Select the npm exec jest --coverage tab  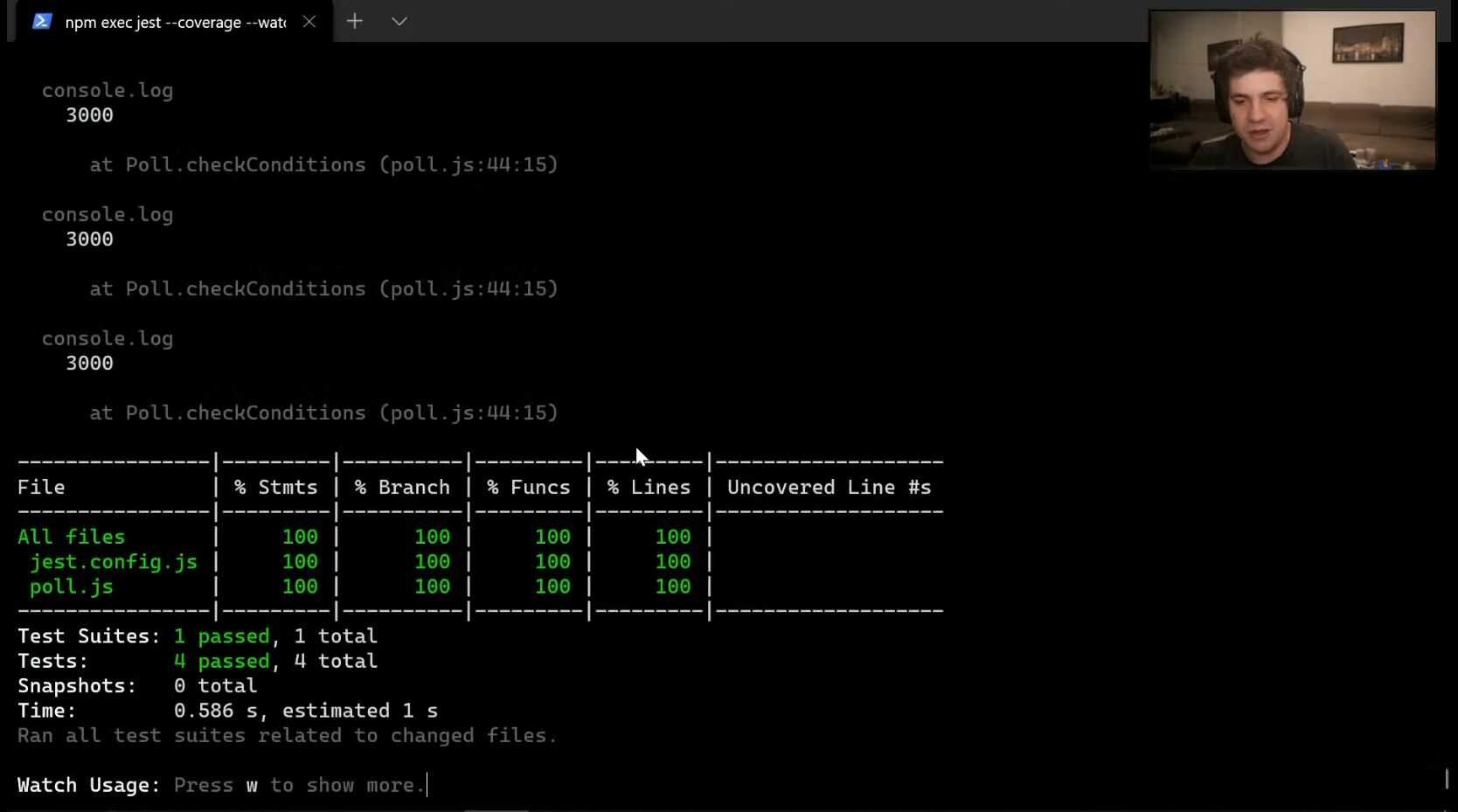click(x=175, y=22)
